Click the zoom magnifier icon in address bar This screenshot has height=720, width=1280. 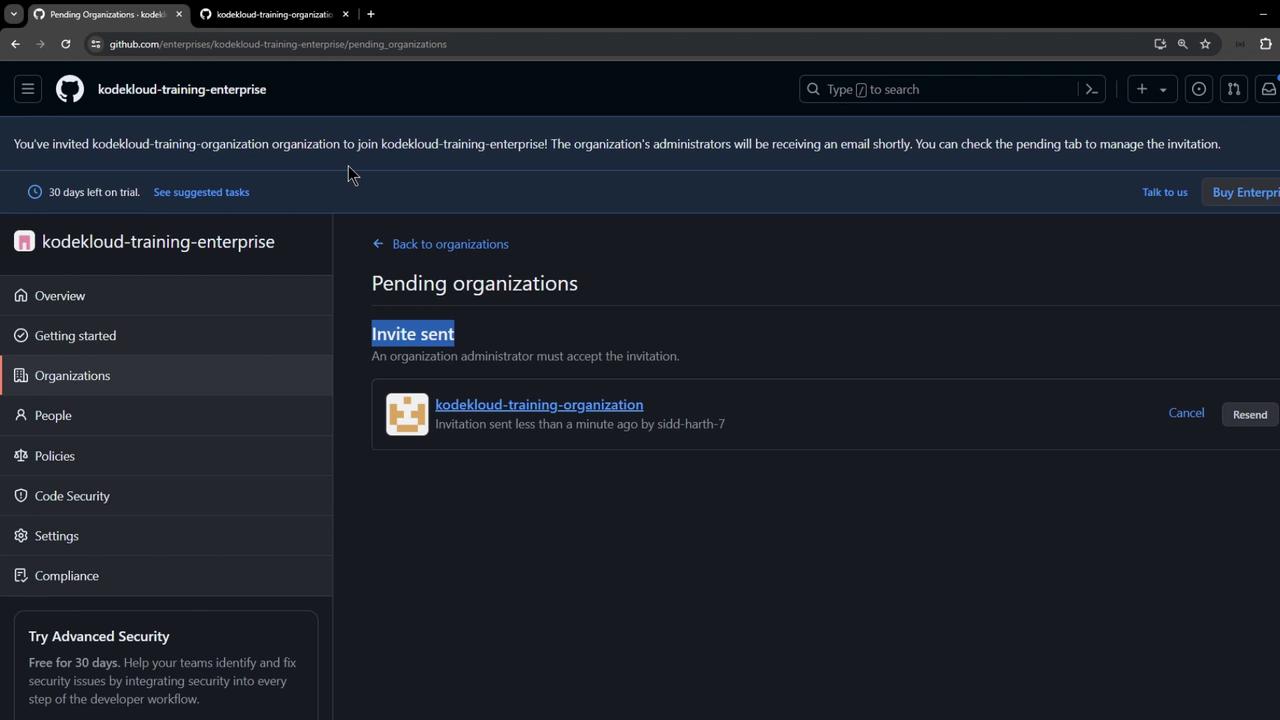[x=1183, y=44]
